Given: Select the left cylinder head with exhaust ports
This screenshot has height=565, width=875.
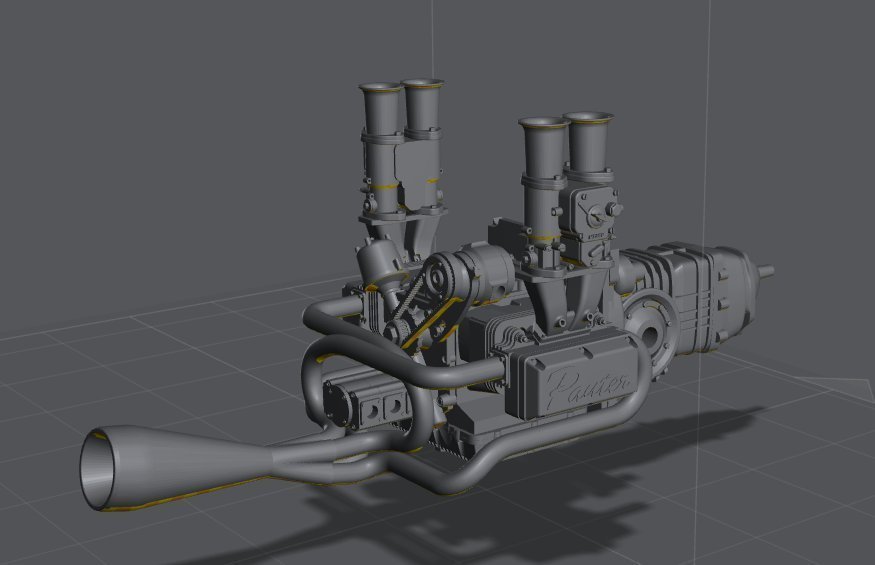Looking at the screenshot, I should 365,400.
